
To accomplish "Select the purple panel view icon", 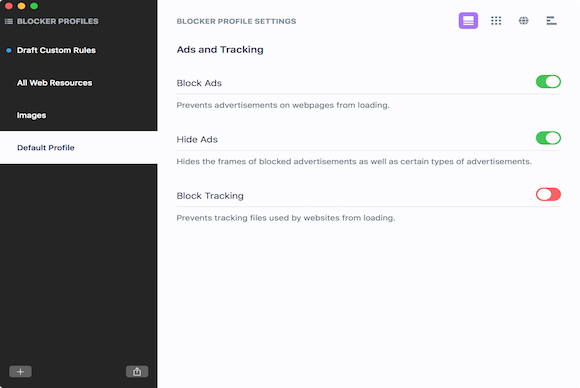I will click(x=468, y=21).
